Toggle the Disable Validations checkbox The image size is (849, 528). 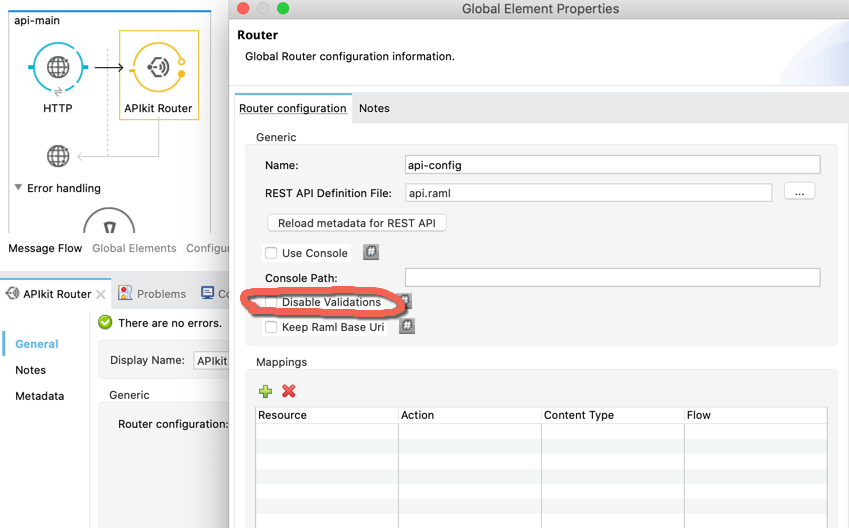(271, 302)
